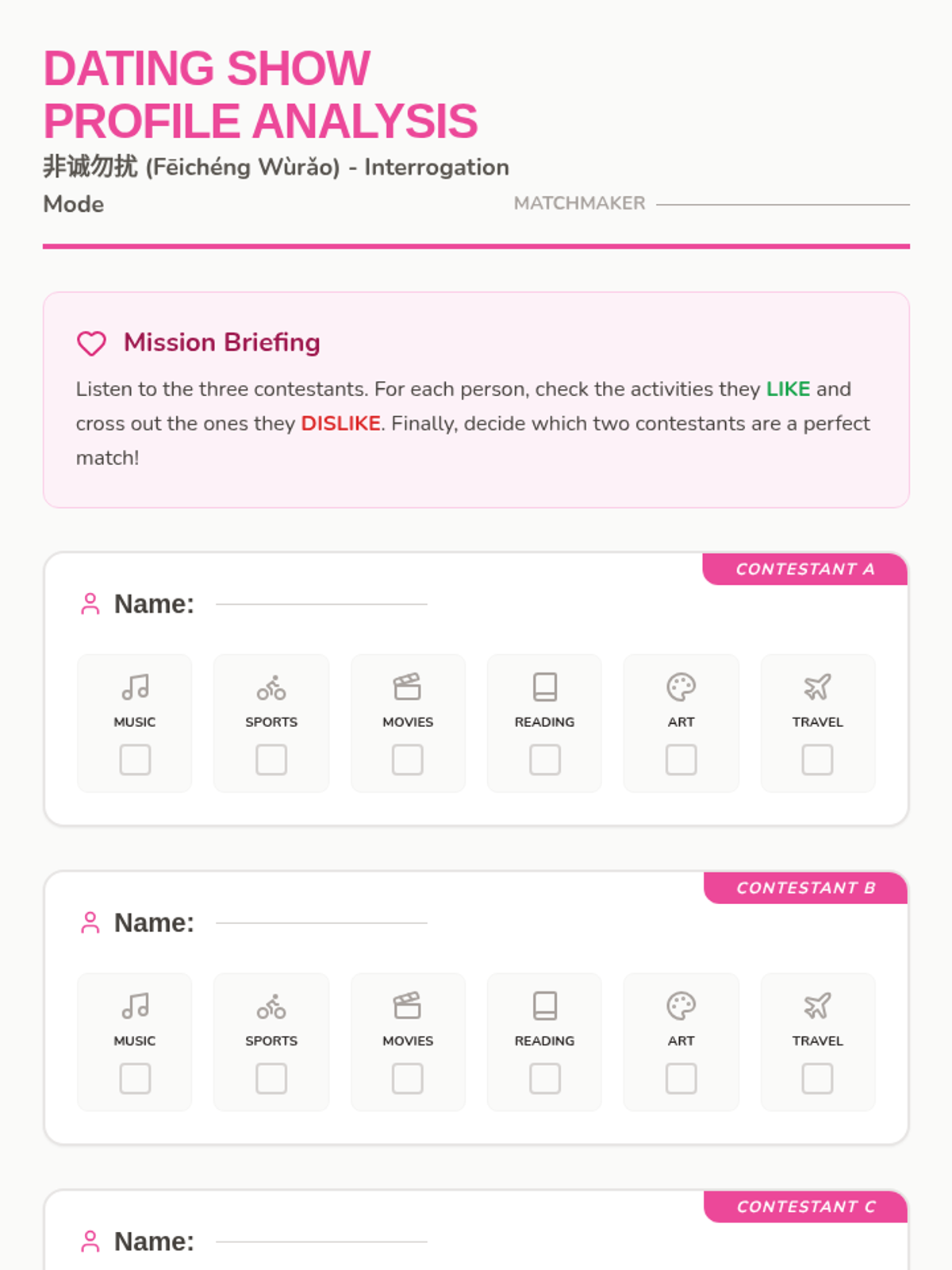The image size is (952, 1270).
Task: Select the Contestant C badge
Action: (805, 1206)
